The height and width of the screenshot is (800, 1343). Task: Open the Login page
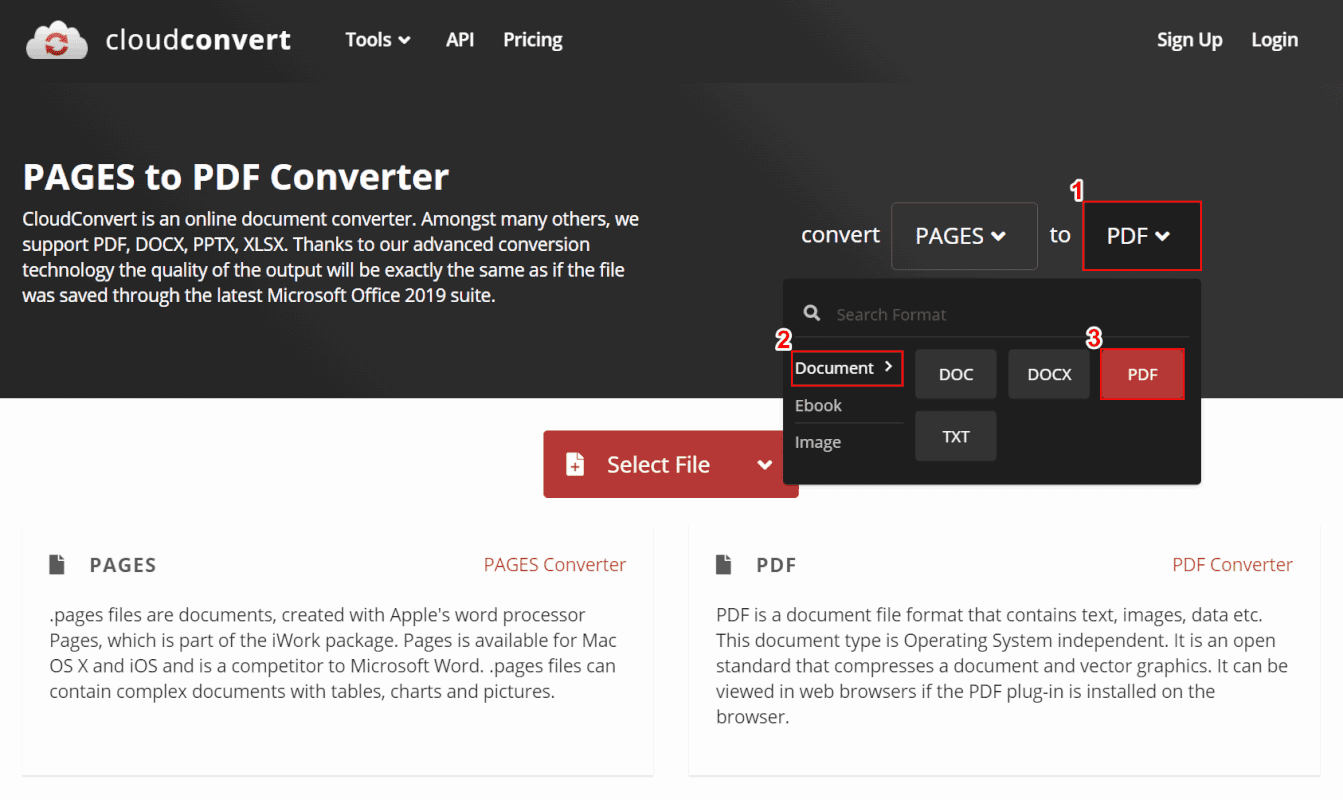pos(1275,40)
